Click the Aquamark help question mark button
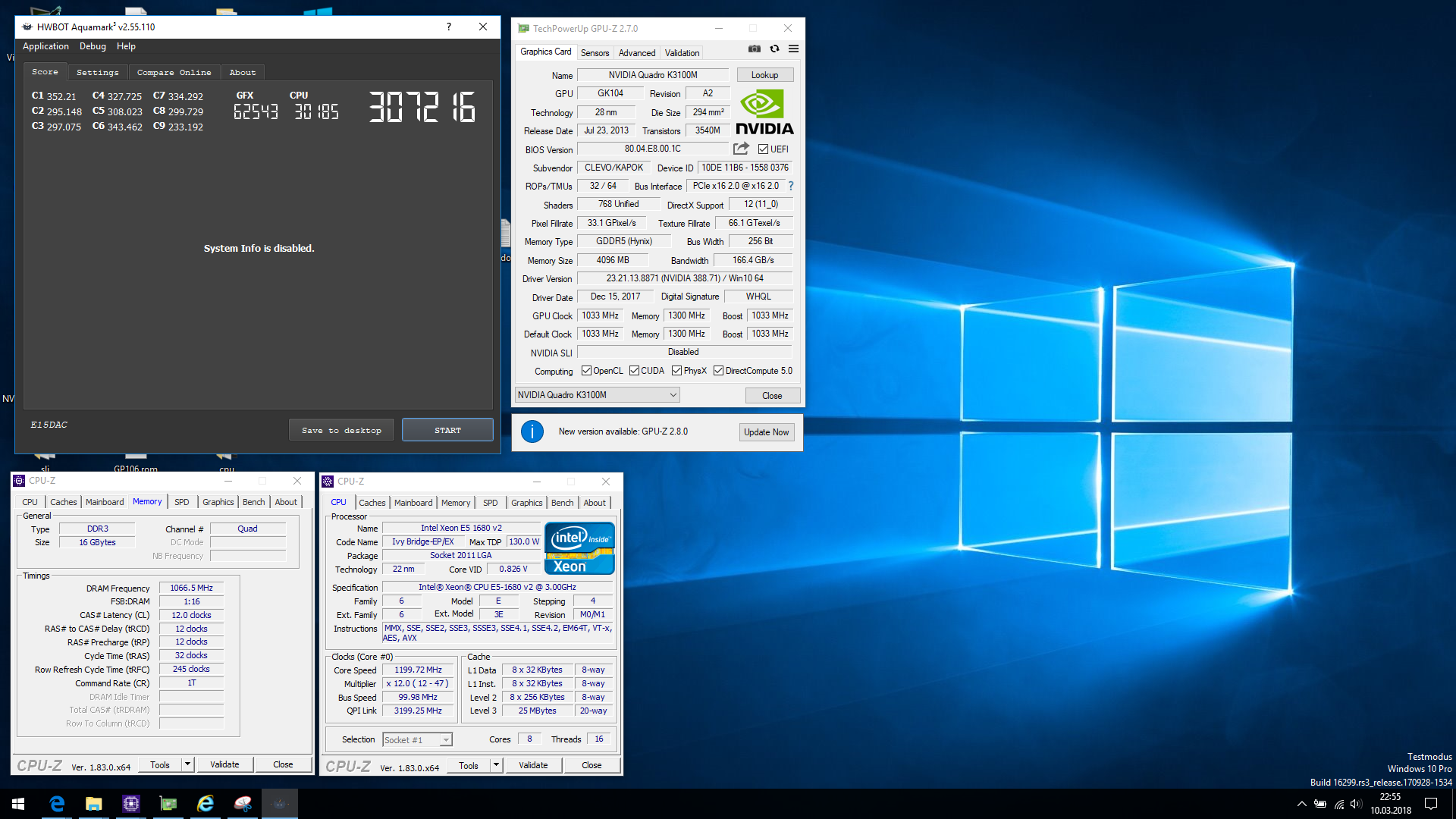1456x819 pixels. (x=449, y=27)
